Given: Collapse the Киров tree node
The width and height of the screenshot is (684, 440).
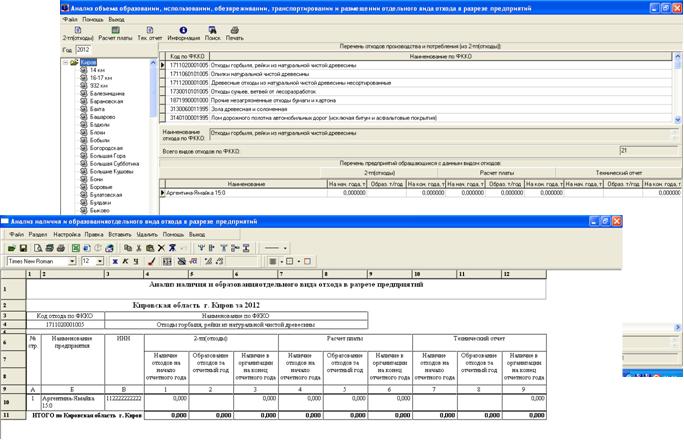Looking at the screenshot, I should pos(64,61).
